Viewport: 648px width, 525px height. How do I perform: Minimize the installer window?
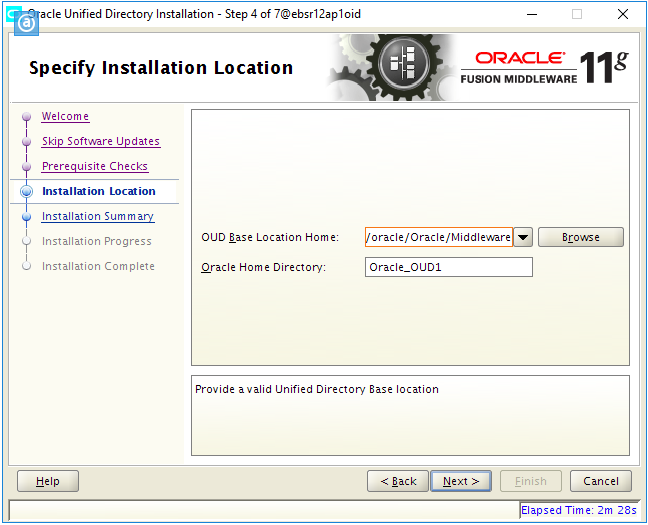[532, 14]
